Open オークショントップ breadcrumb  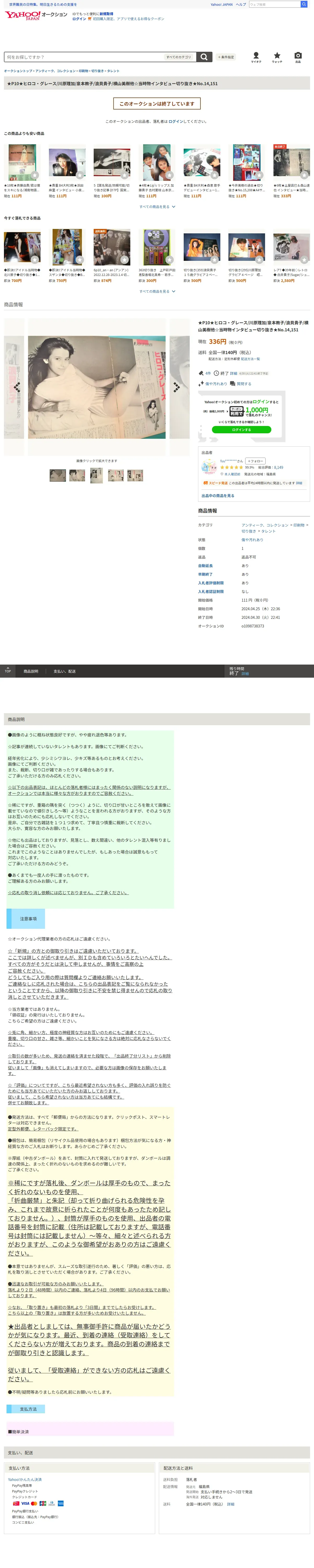18,71
